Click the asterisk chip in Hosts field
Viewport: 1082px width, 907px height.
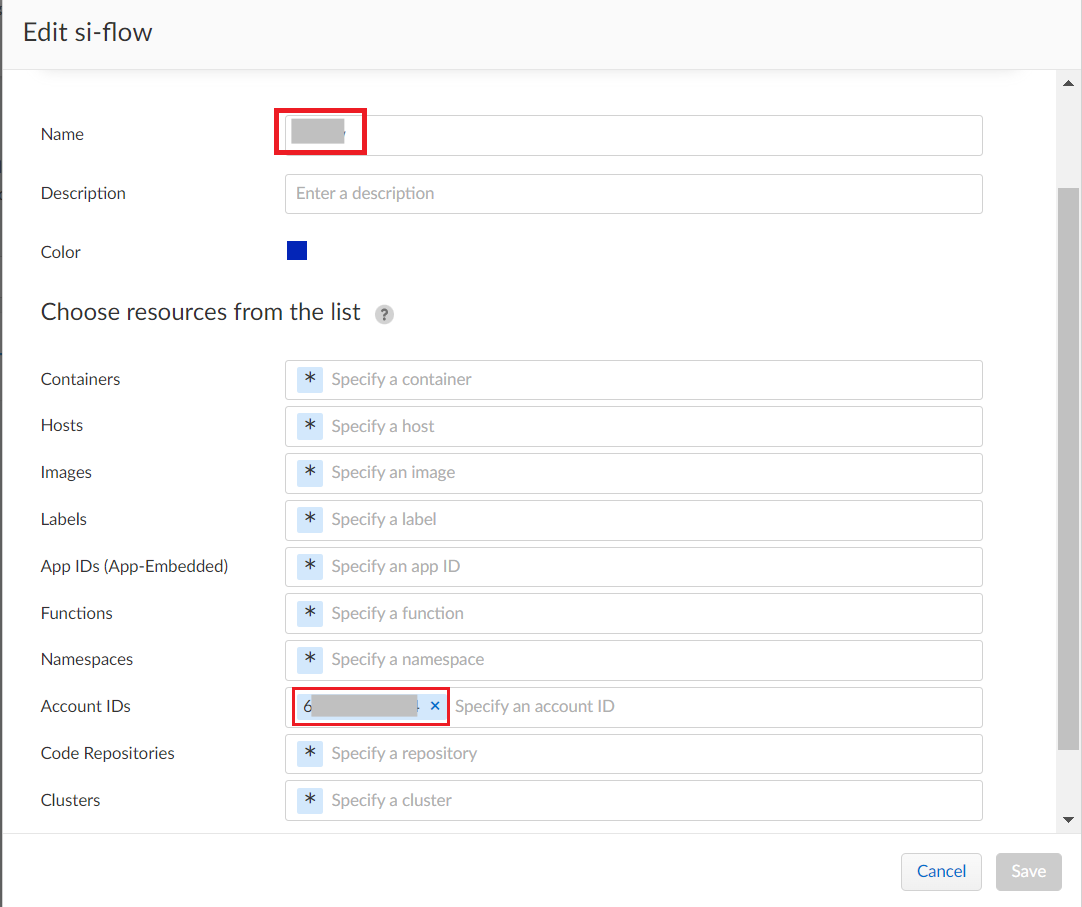coord(310,426)
